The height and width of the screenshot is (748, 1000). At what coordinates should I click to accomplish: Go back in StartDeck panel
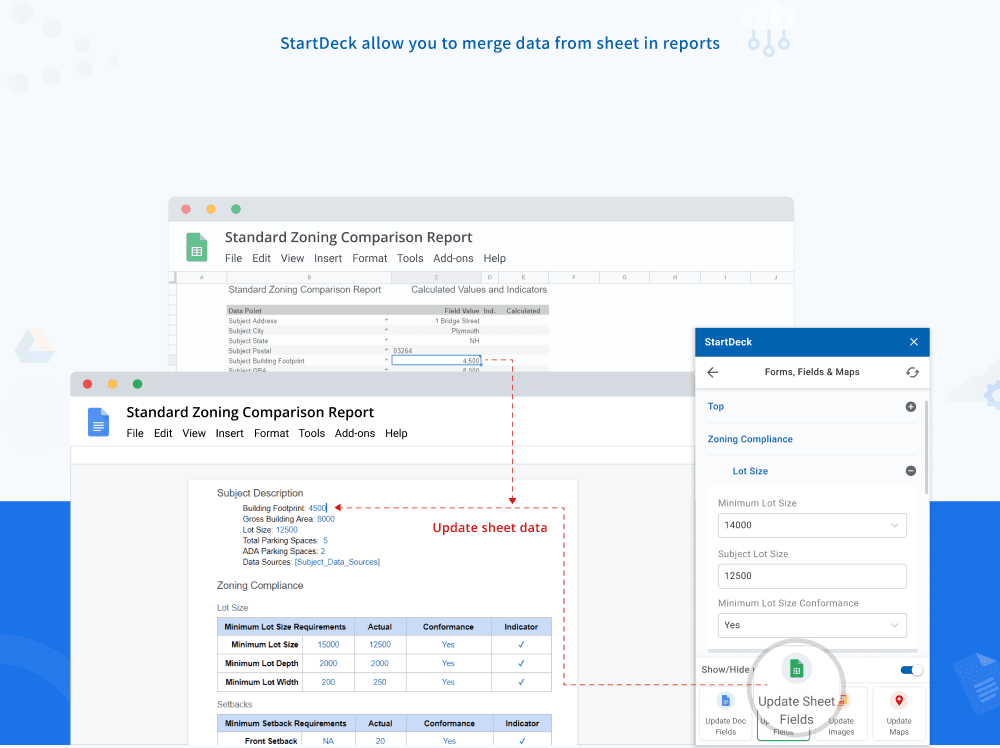pyautogui.click(x=712, y=372)
